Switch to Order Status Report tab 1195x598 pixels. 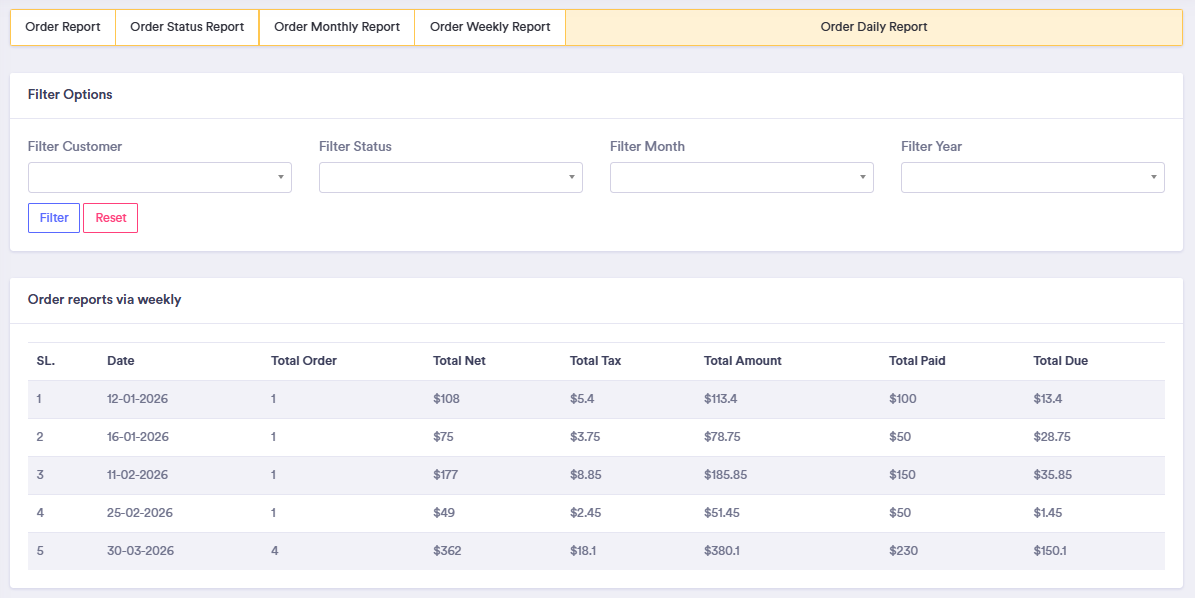pyautogui.click(x=187, y=27)
